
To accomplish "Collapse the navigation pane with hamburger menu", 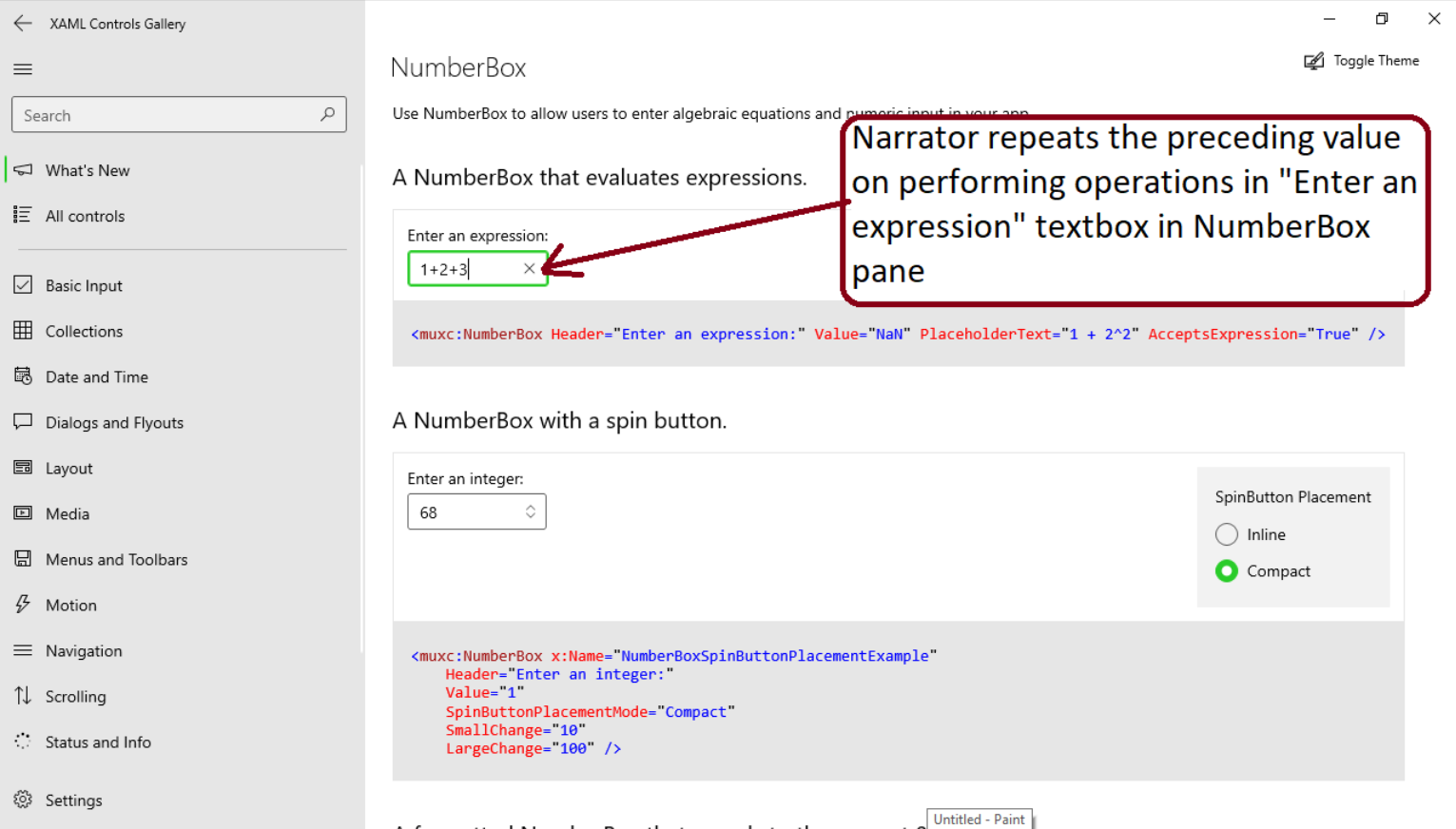I will (23, 68).
